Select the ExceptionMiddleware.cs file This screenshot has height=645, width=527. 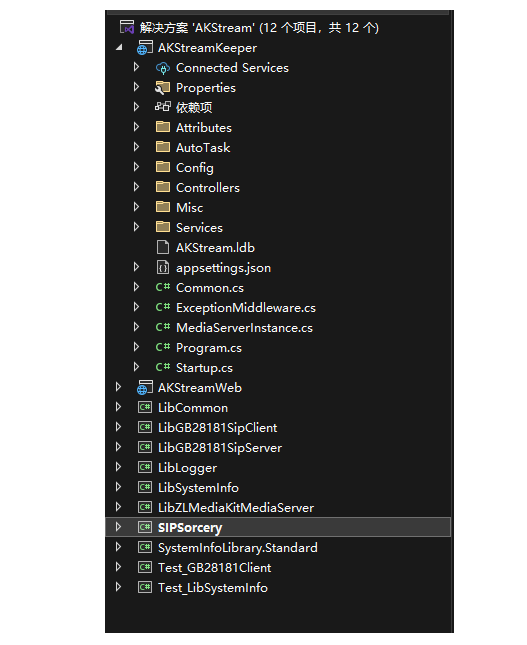click(x=246, y=308)
